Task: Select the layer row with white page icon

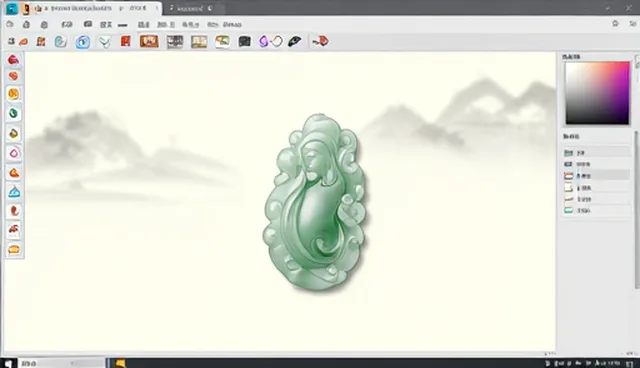Action: click(x=596, y=188)
